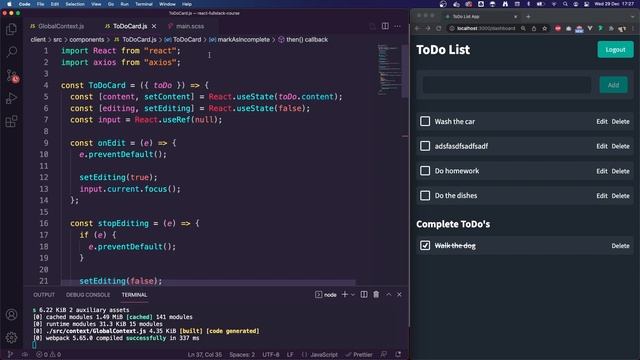This screenshot has width=640, height=360.
Task: Open the errors and warnings status item
Action: [x=49, y=354]
